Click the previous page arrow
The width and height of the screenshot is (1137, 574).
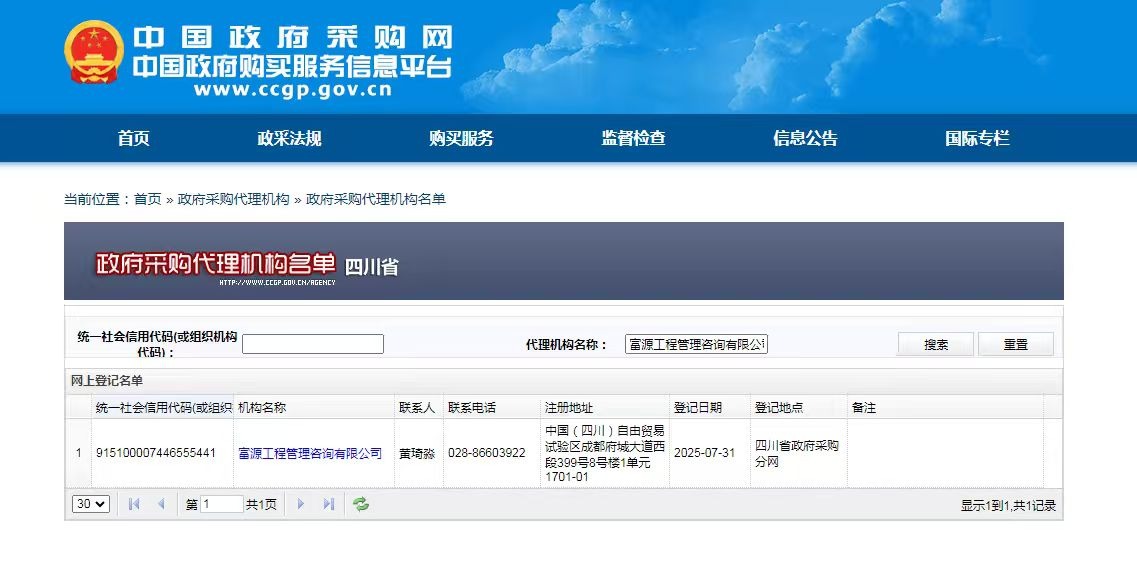click(161, 505)
